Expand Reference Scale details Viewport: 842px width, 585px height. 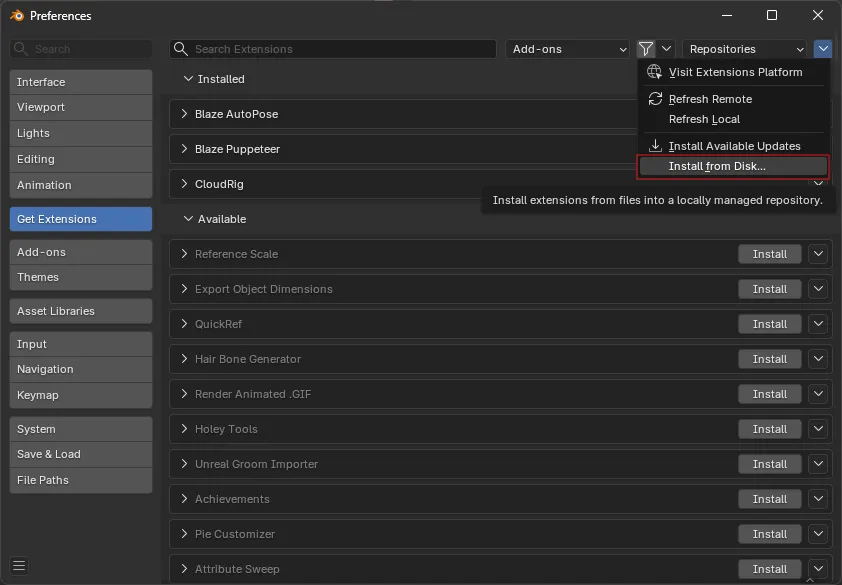pyautogui.click(x=184, y=254)
